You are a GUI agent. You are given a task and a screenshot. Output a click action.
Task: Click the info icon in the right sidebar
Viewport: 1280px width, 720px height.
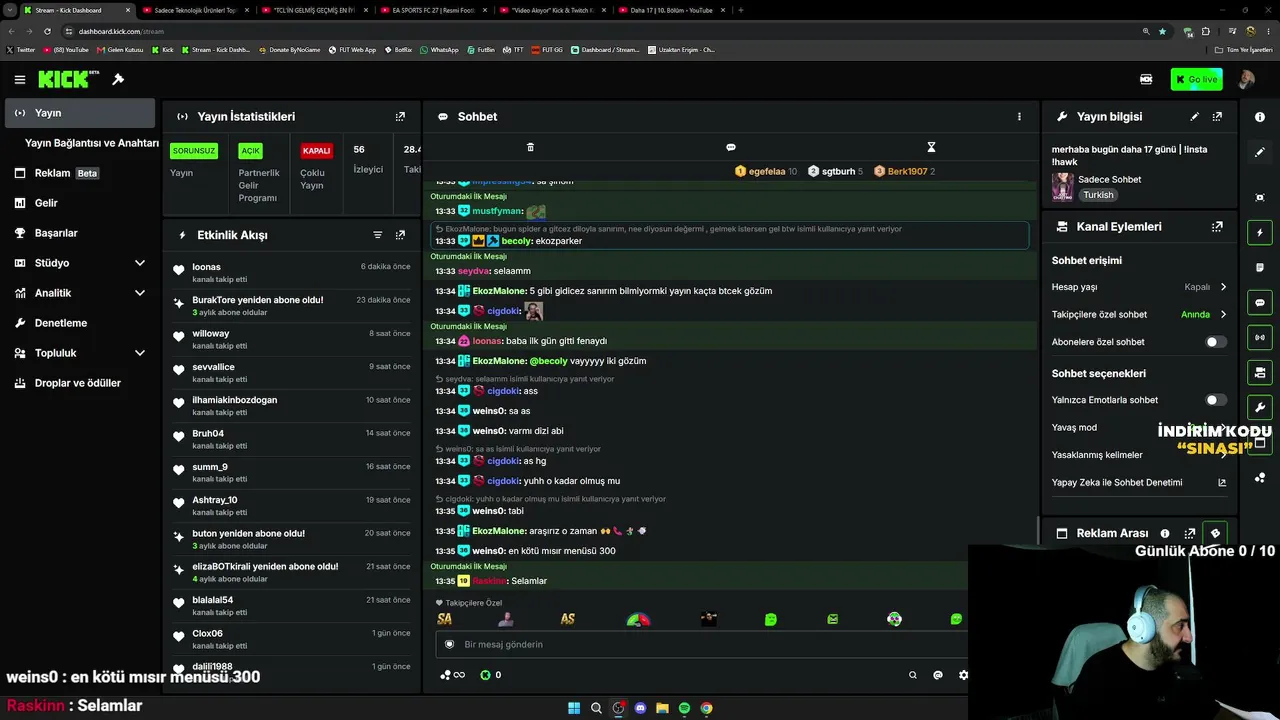[1260, 117]
